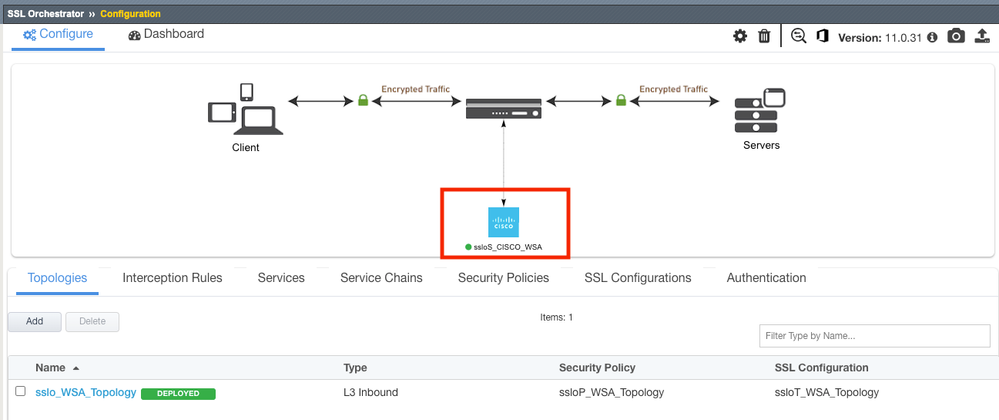Click the Servers icon in diagram
The width and height of the screenshot is (999, 420).
click(x=759, y=110)
